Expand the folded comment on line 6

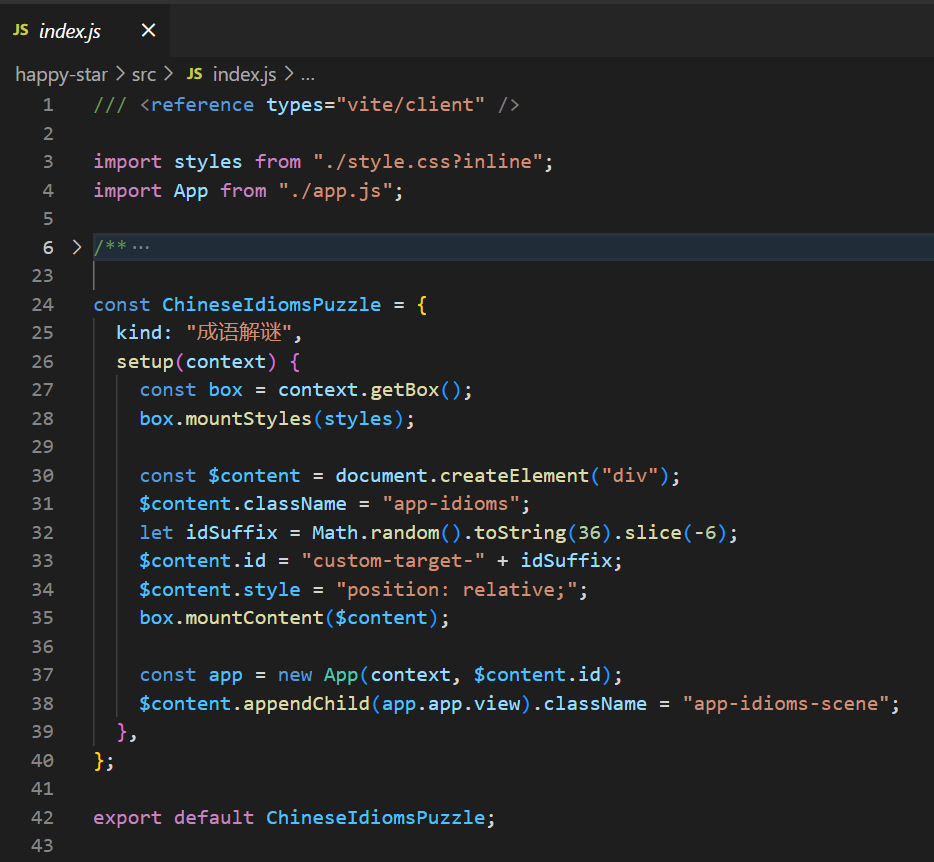(x=77, y=247)
